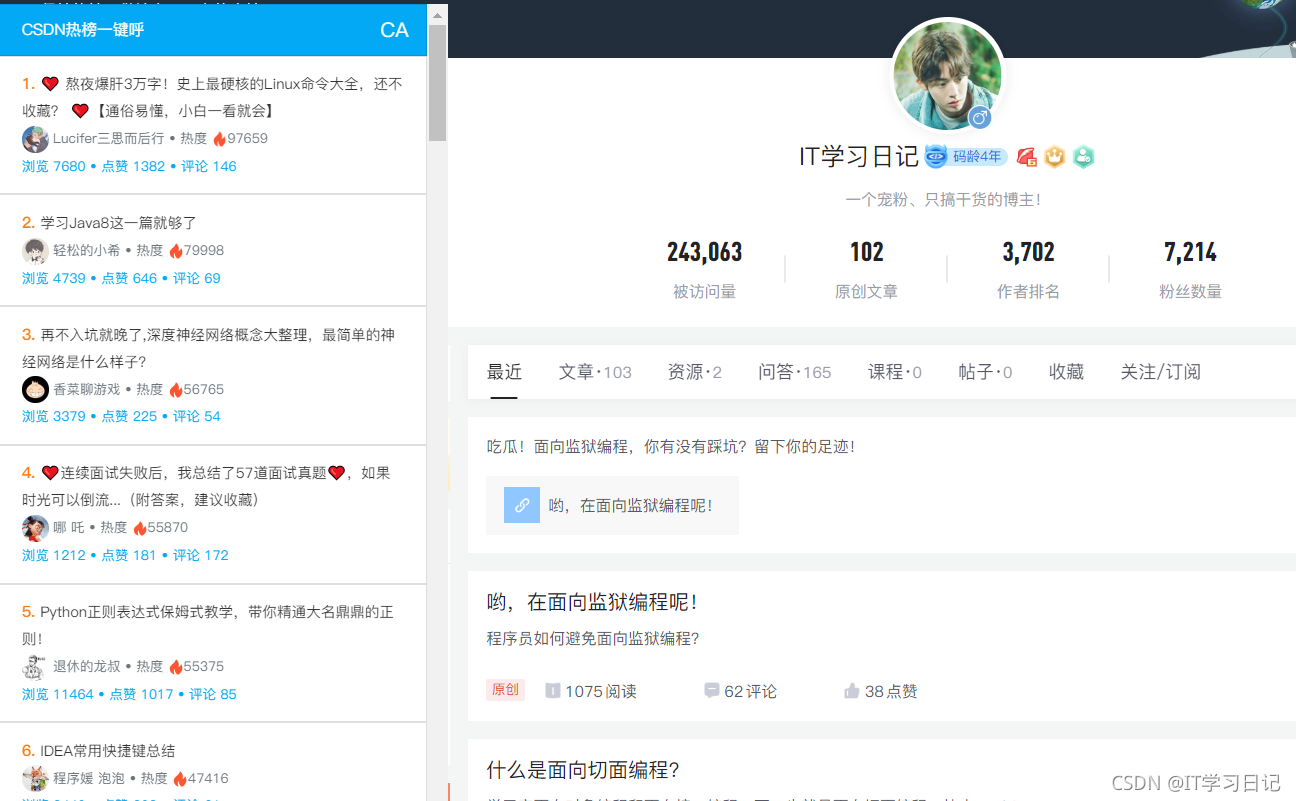Click the flame icon next to 97659
The width and height of the screenshot is (1296, 801).
[218, 138]
